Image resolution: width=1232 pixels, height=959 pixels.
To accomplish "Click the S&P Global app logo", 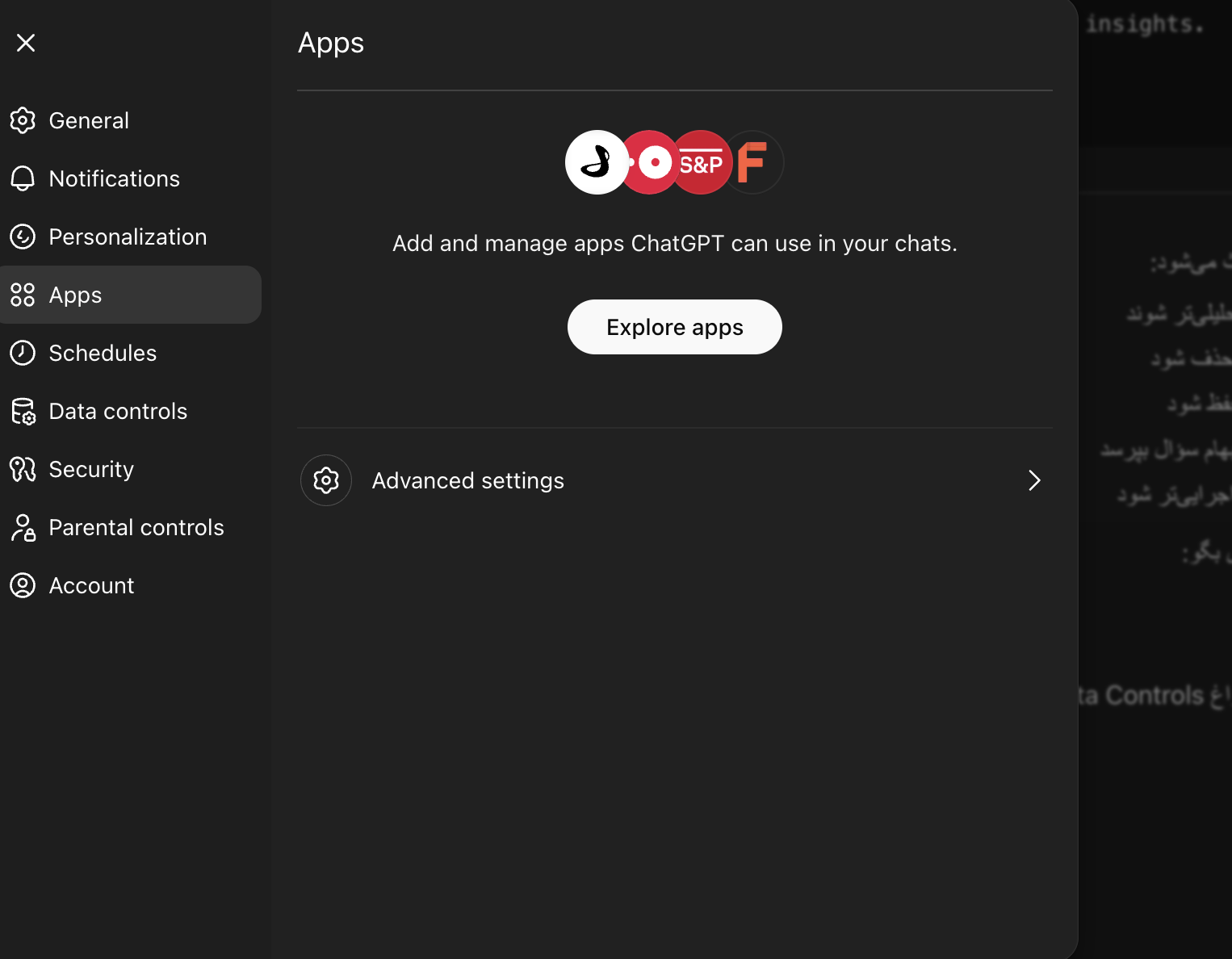I will (x=702, y=162).
